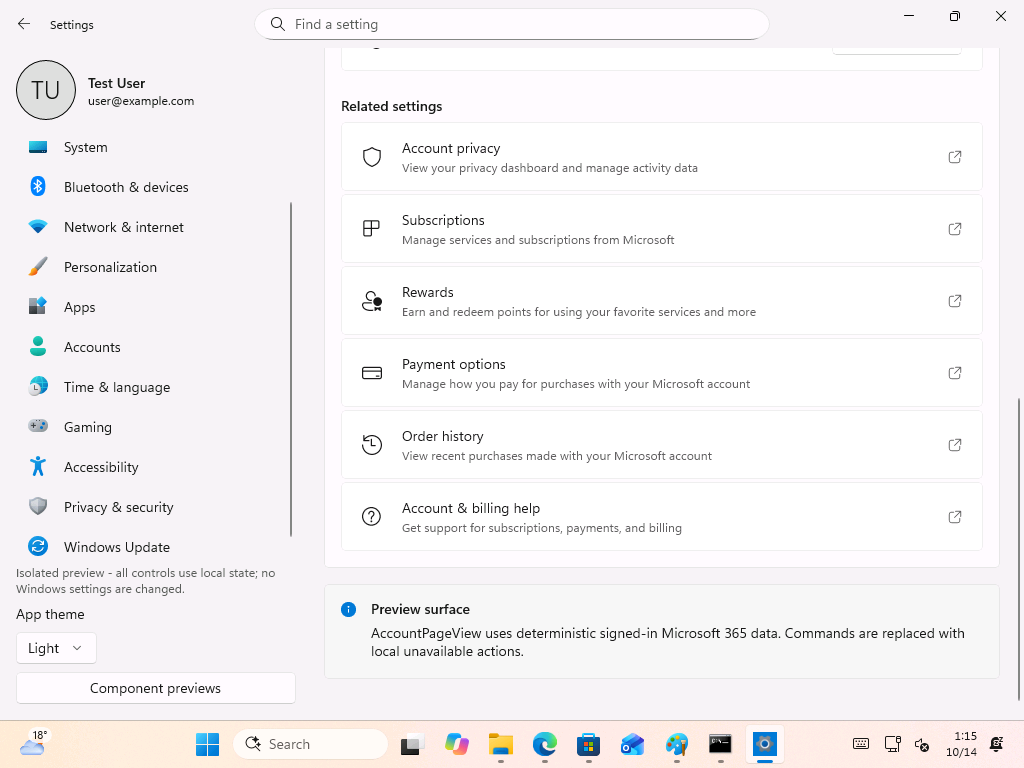Click the Rewards medal person icon

tap(372, 301)
